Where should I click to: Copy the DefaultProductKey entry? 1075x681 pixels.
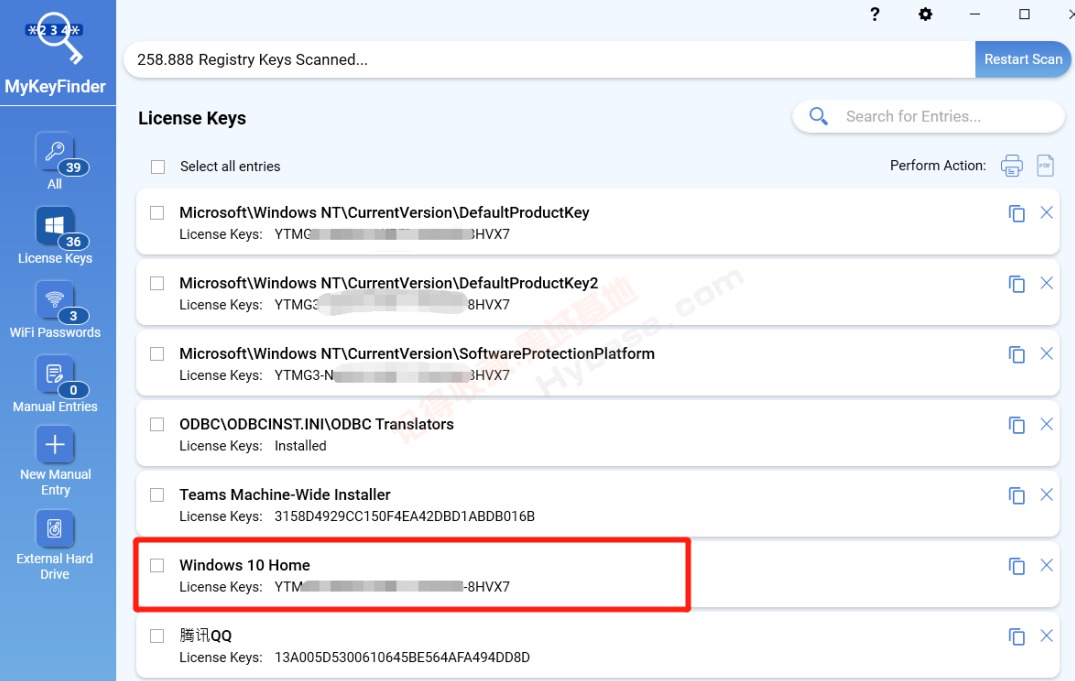[1017, 213]
